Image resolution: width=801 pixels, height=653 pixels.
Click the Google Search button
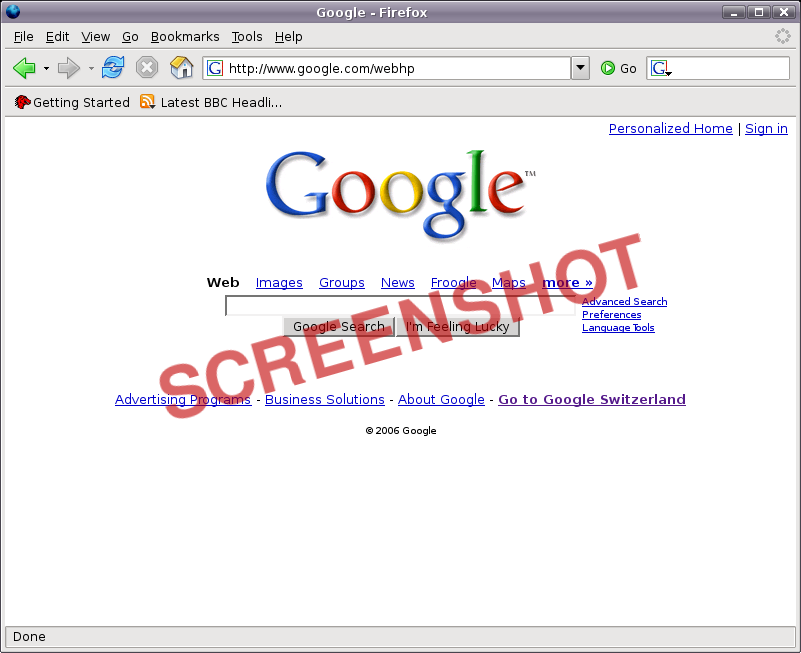(339, 326)
